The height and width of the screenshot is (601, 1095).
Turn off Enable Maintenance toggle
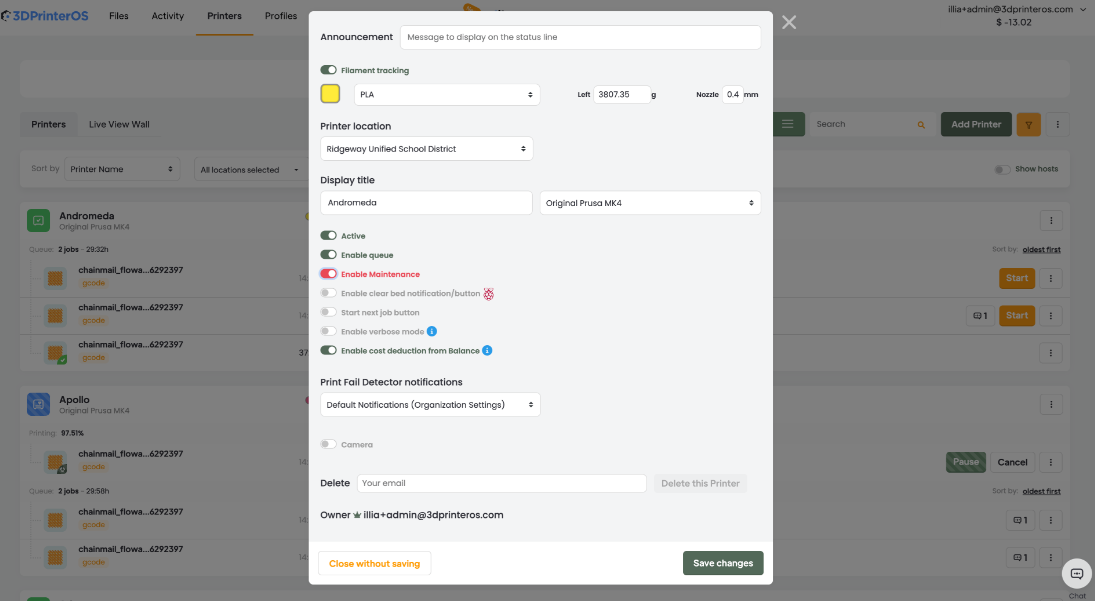coord(328,274)
